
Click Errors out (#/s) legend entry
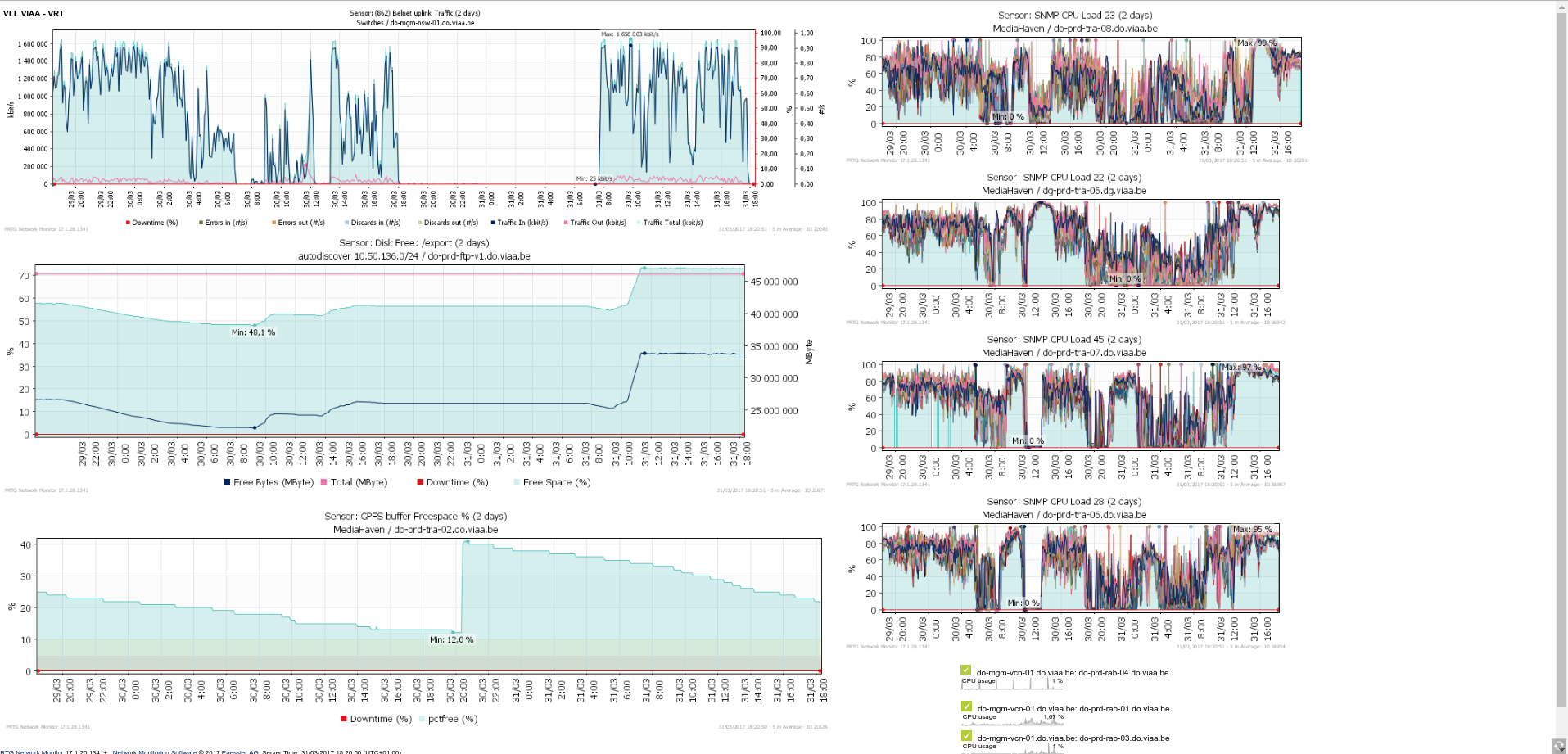tap(298, 223)
